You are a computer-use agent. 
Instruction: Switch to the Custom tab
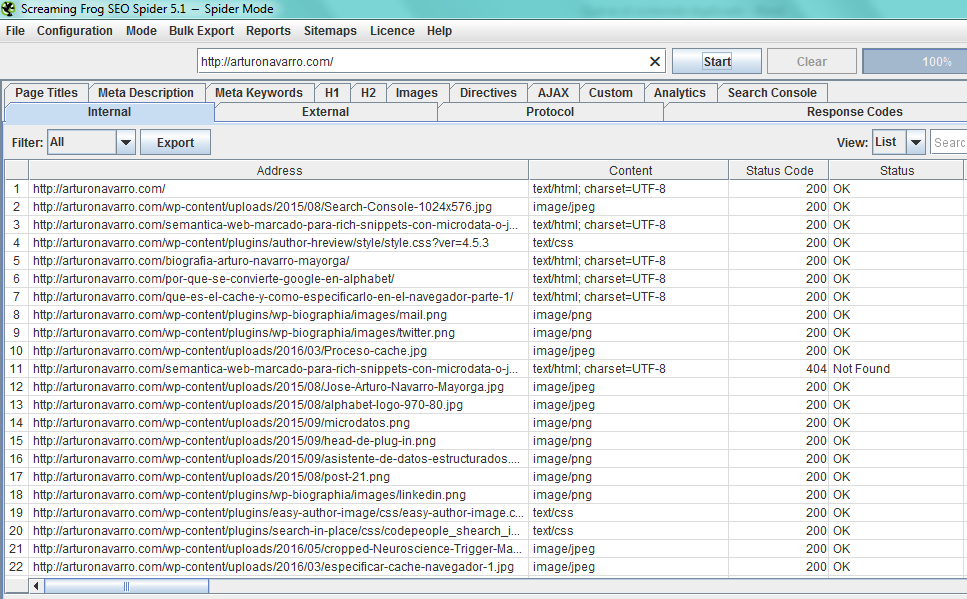coord(611,93)
